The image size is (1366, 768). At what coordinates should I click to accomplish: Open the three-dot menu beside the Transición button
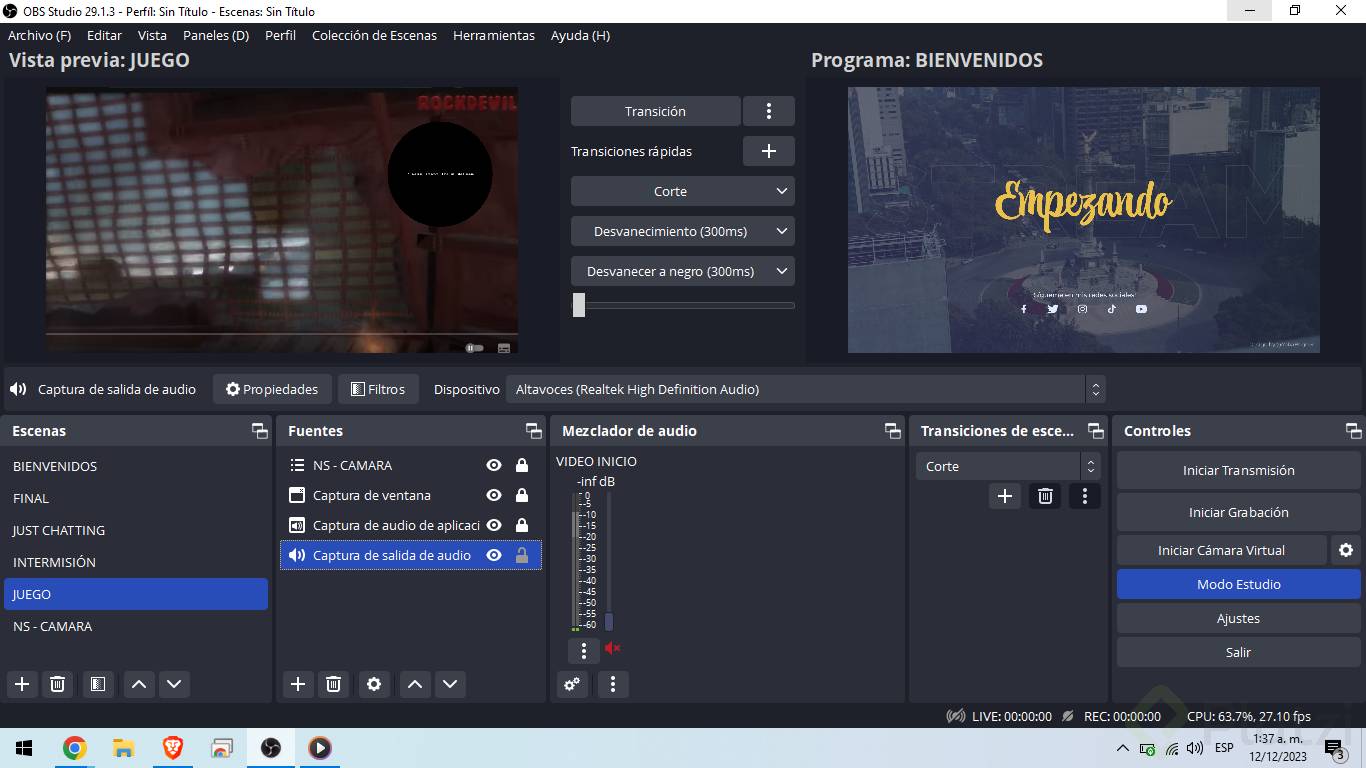tap(769, 111)
